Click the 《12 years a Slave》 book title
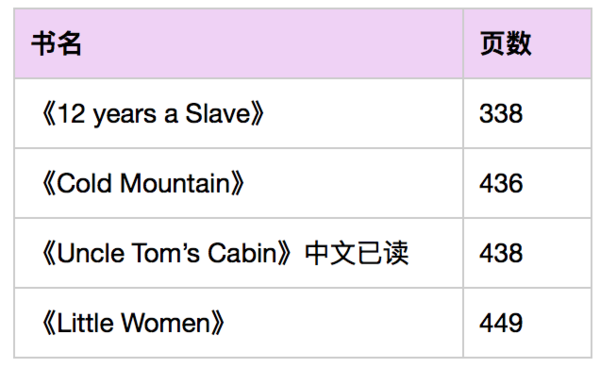The height and width of the screenshot is (368, 600). pyautogui.click(x=152, y=114)
